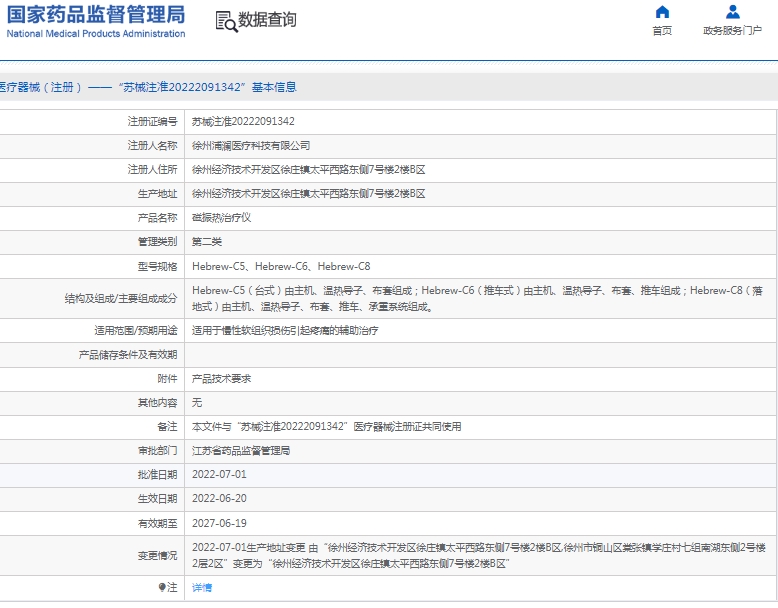Click the 注册人住所 address value

click(309, 170)
